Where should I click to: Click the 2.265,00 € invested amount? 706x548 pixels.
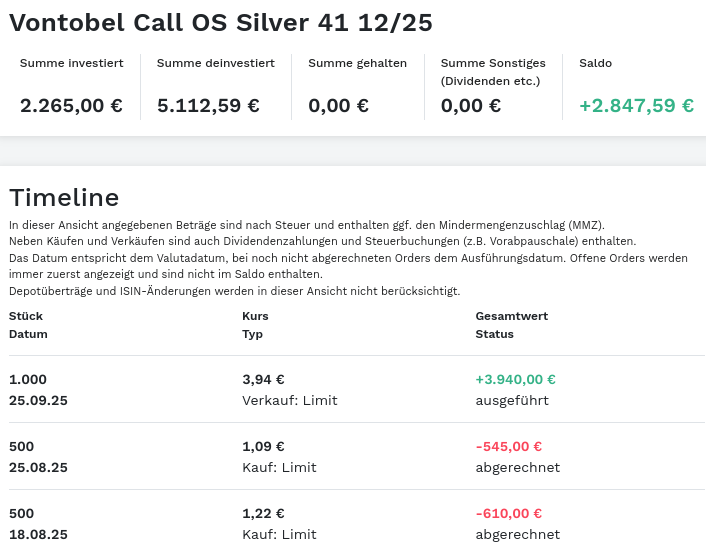tap(72, 105)
